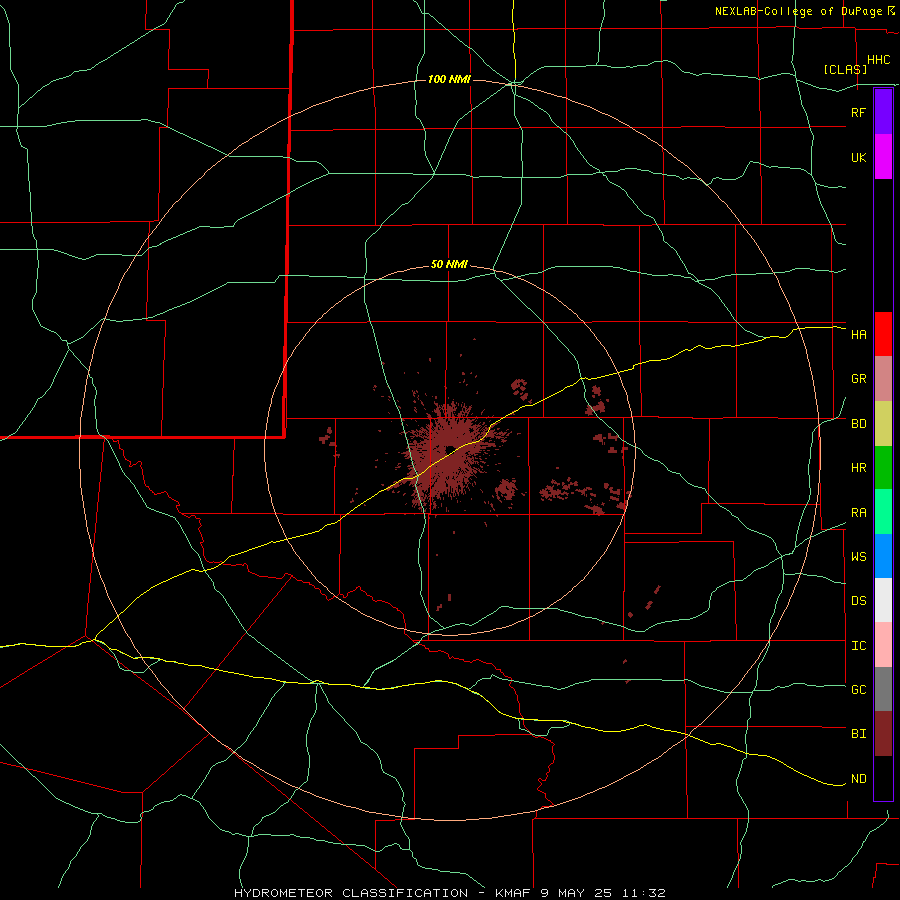The height and width of the screenshot is (900, 900).
Task: Click the purple RF color swatch
Action: click(x=883, y=112)
